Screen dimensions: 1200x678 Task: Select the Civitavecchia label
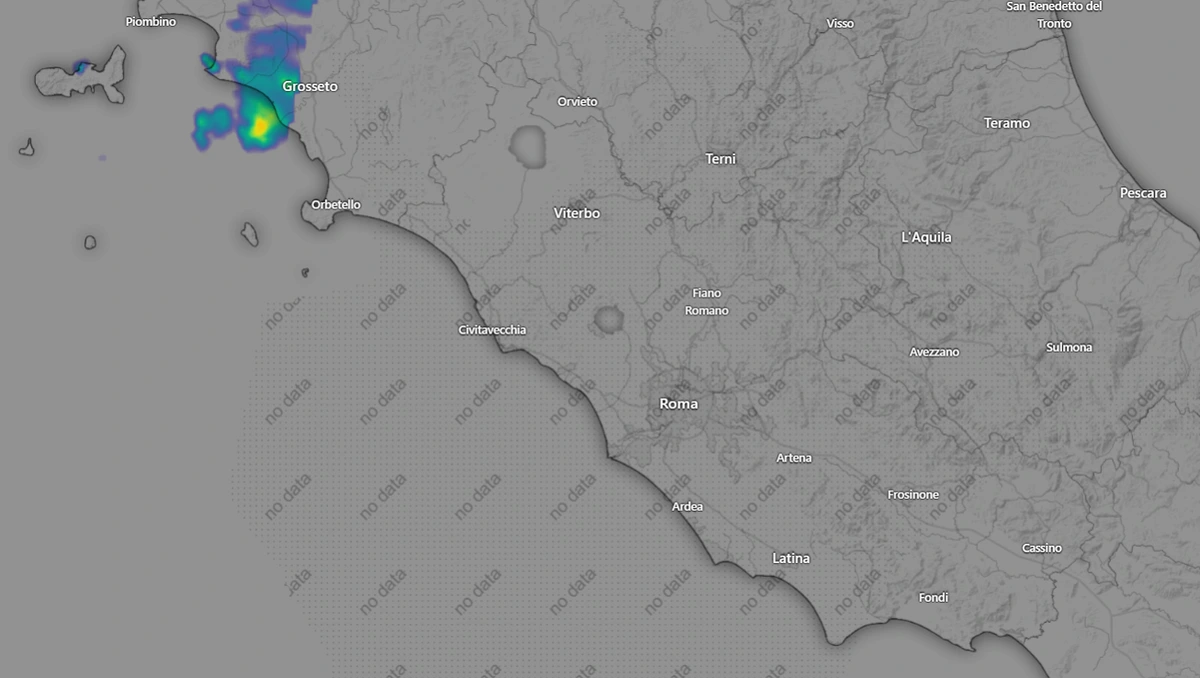tap(490, 329)
